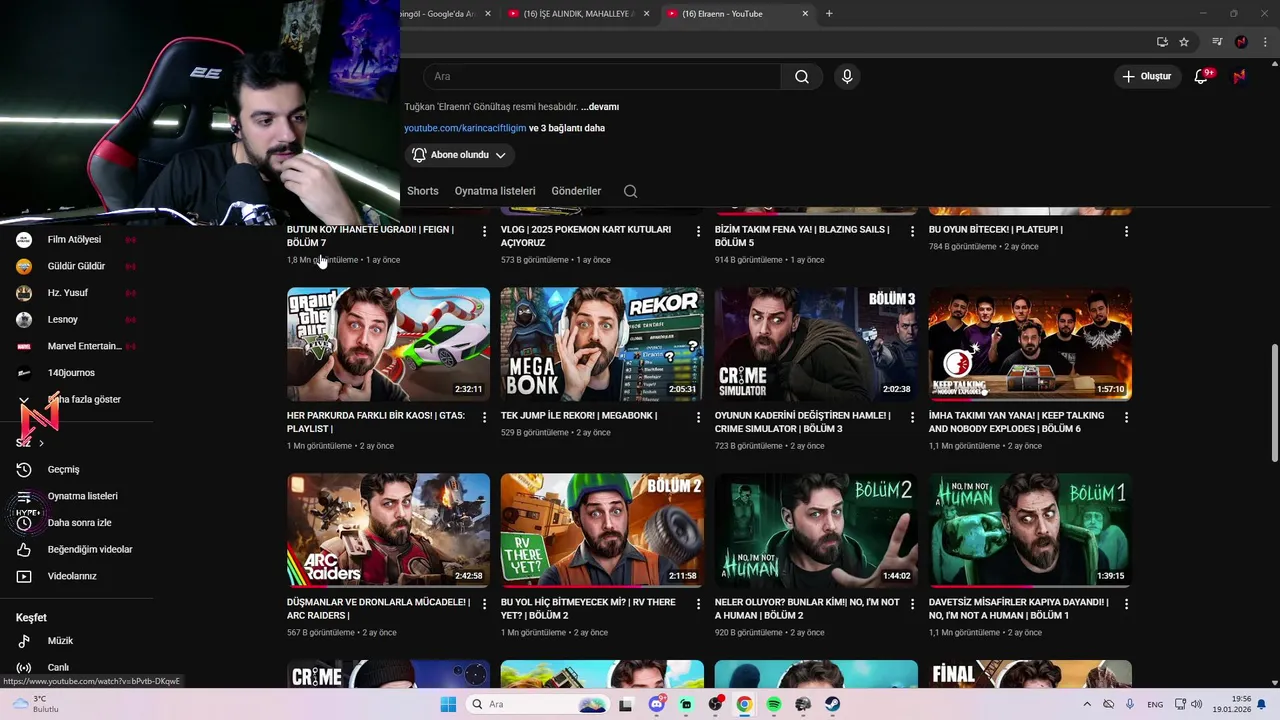This screenshot has width=1280, height=720.
Task: Click Windows taskbar Ara search box
Action: [537, 704]
